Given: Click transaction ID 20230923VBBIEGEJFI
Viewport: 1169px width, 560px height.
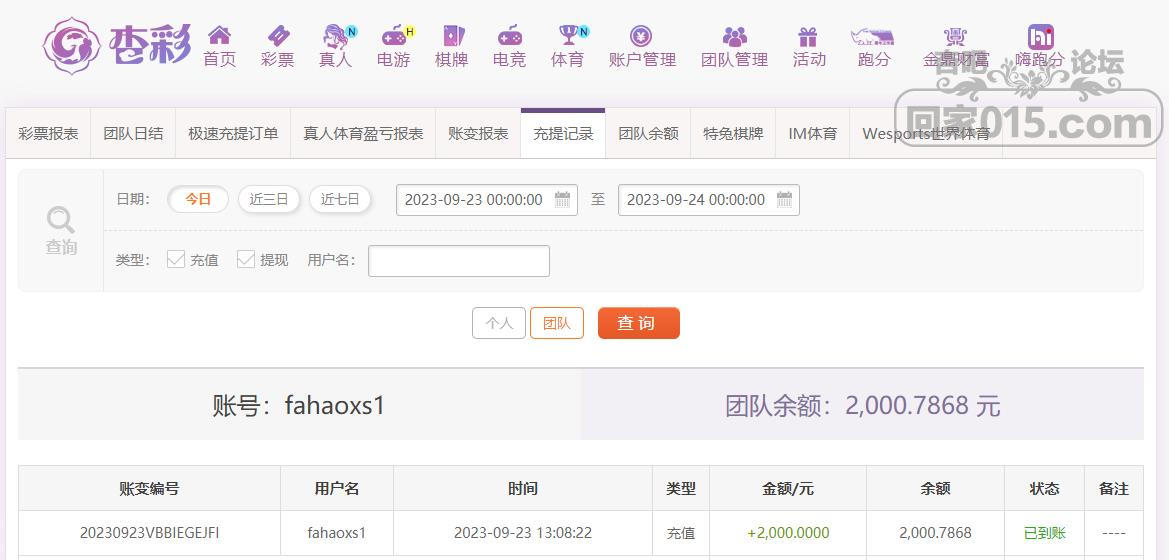Looking at the screenshot, I should tap(149, 533).
